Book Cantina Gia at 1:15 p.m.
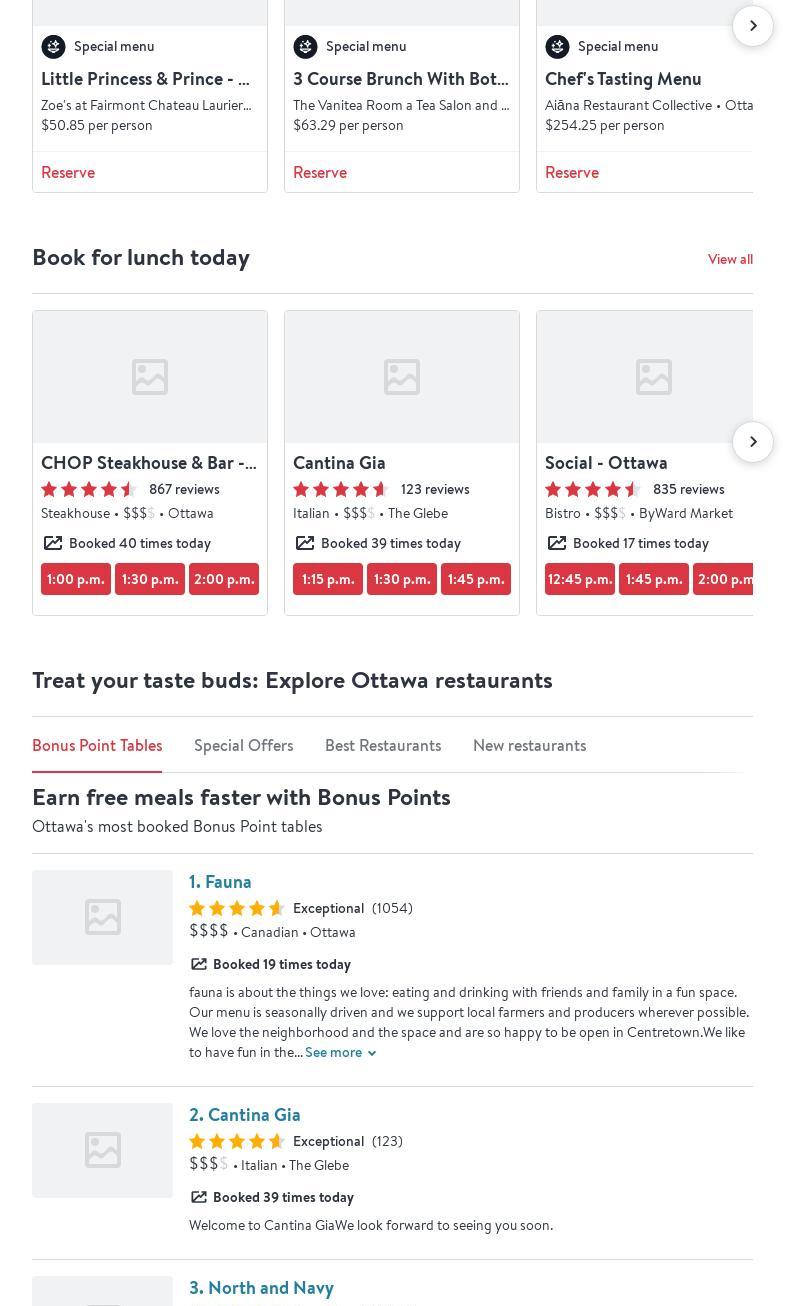Screen dimensions: 785x1306 pyautogui.click(x=328, y=579)
